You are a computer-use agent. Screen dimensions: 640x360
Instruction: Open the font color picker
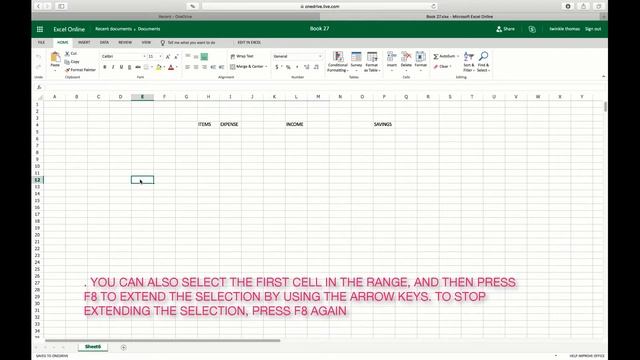pos(171,67)
